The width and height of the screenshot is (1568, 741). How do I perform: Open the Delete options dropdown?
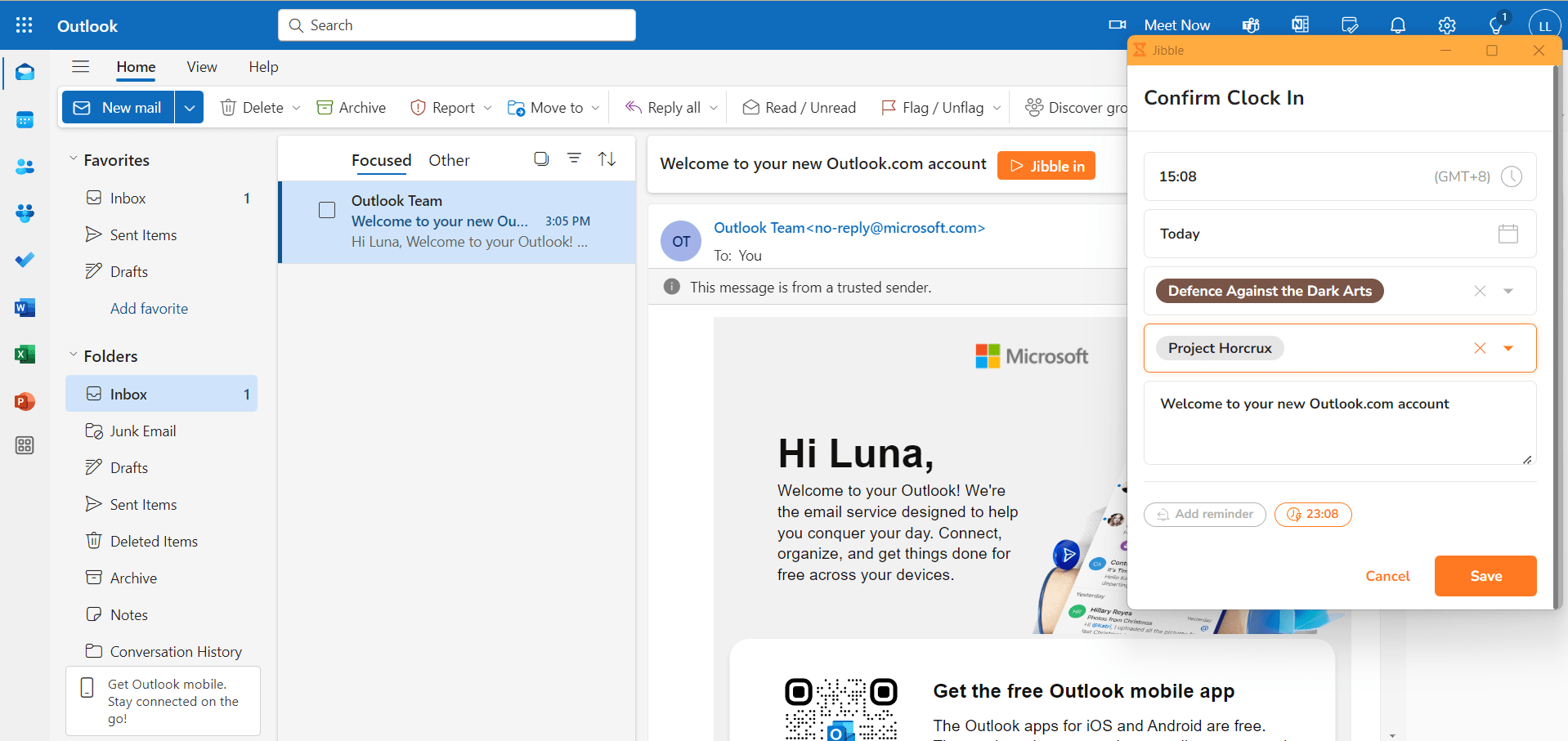point(296,108)
